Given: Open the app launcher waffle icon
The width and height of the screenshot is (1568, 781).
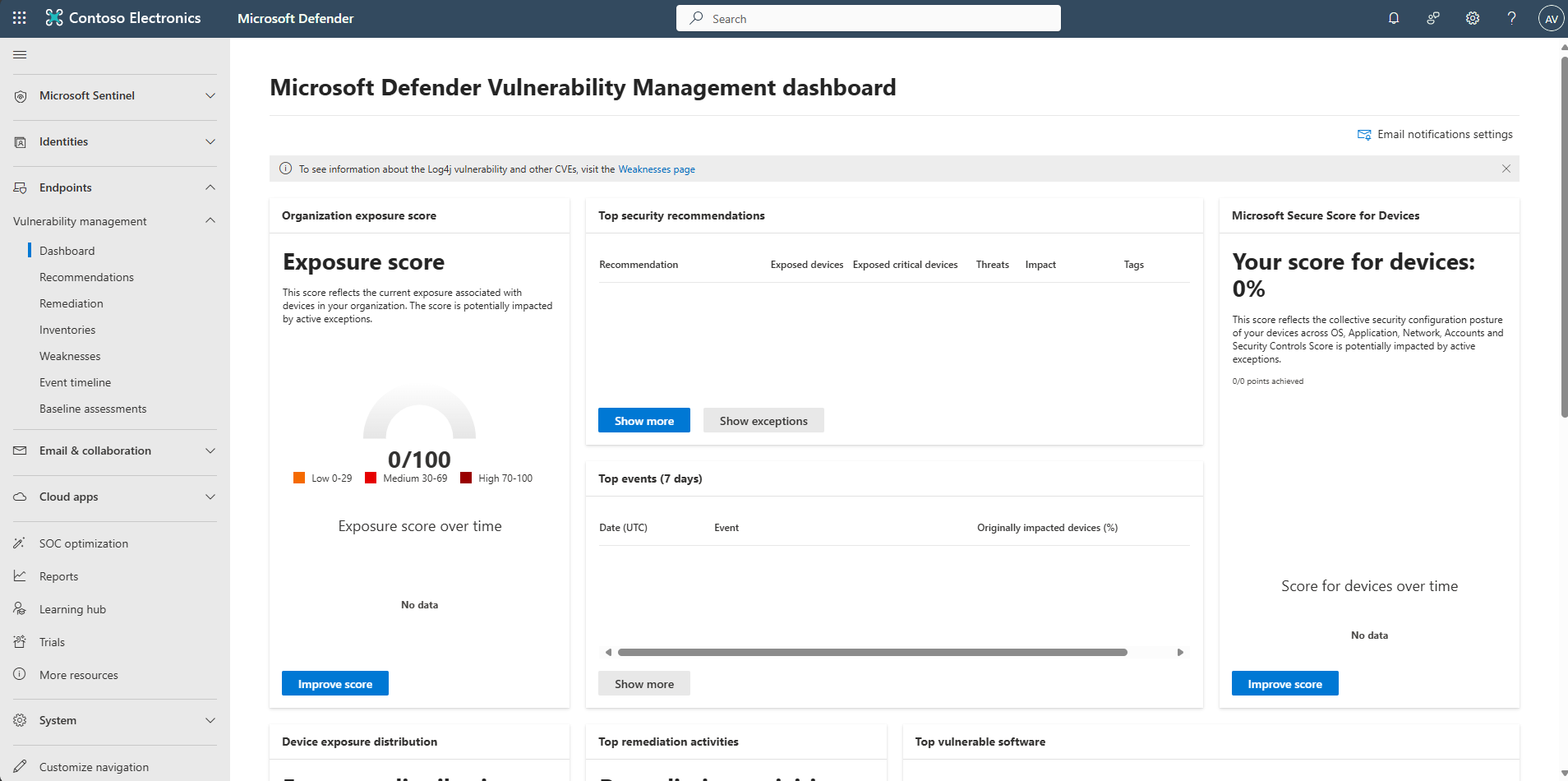Looking at the screenshot, I should (x=20, y=17).
